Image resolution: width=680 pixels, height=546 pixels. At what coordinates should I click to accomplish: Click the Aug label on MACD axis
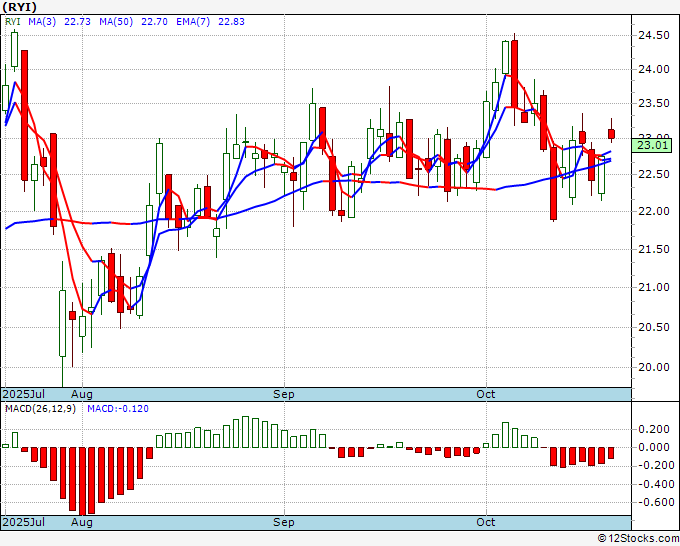tap(82, 522)
